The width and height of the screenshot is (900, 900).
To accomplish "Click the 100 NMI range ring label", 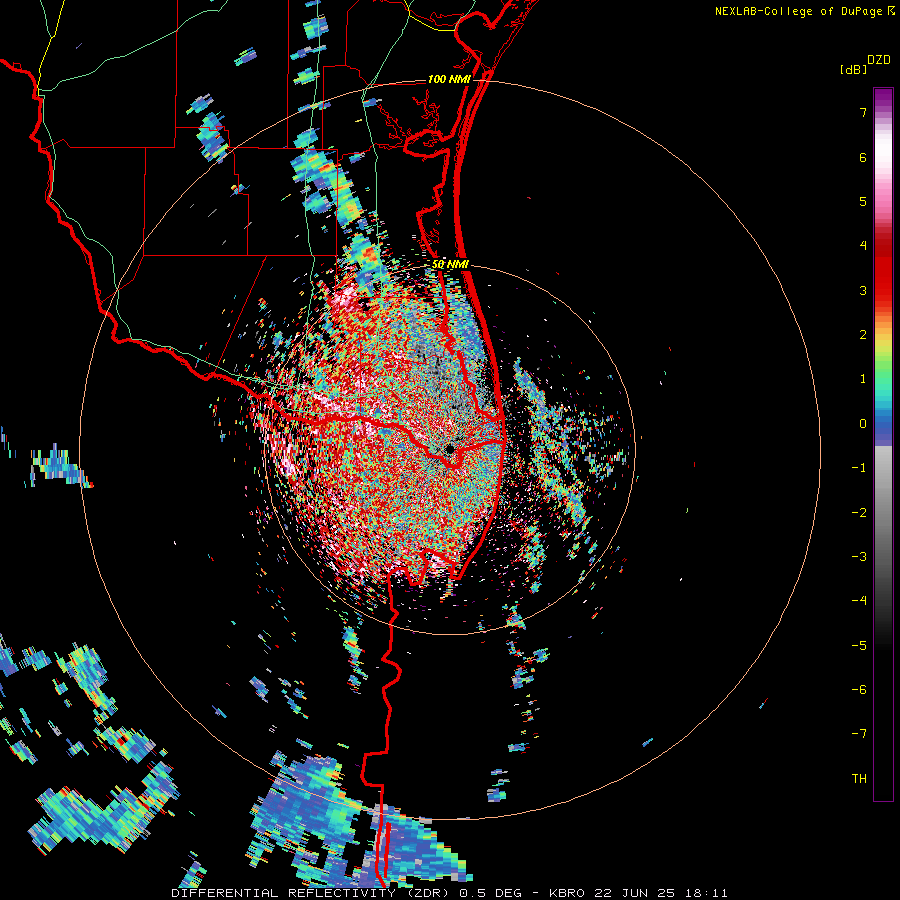I will (x=449, y=79).
